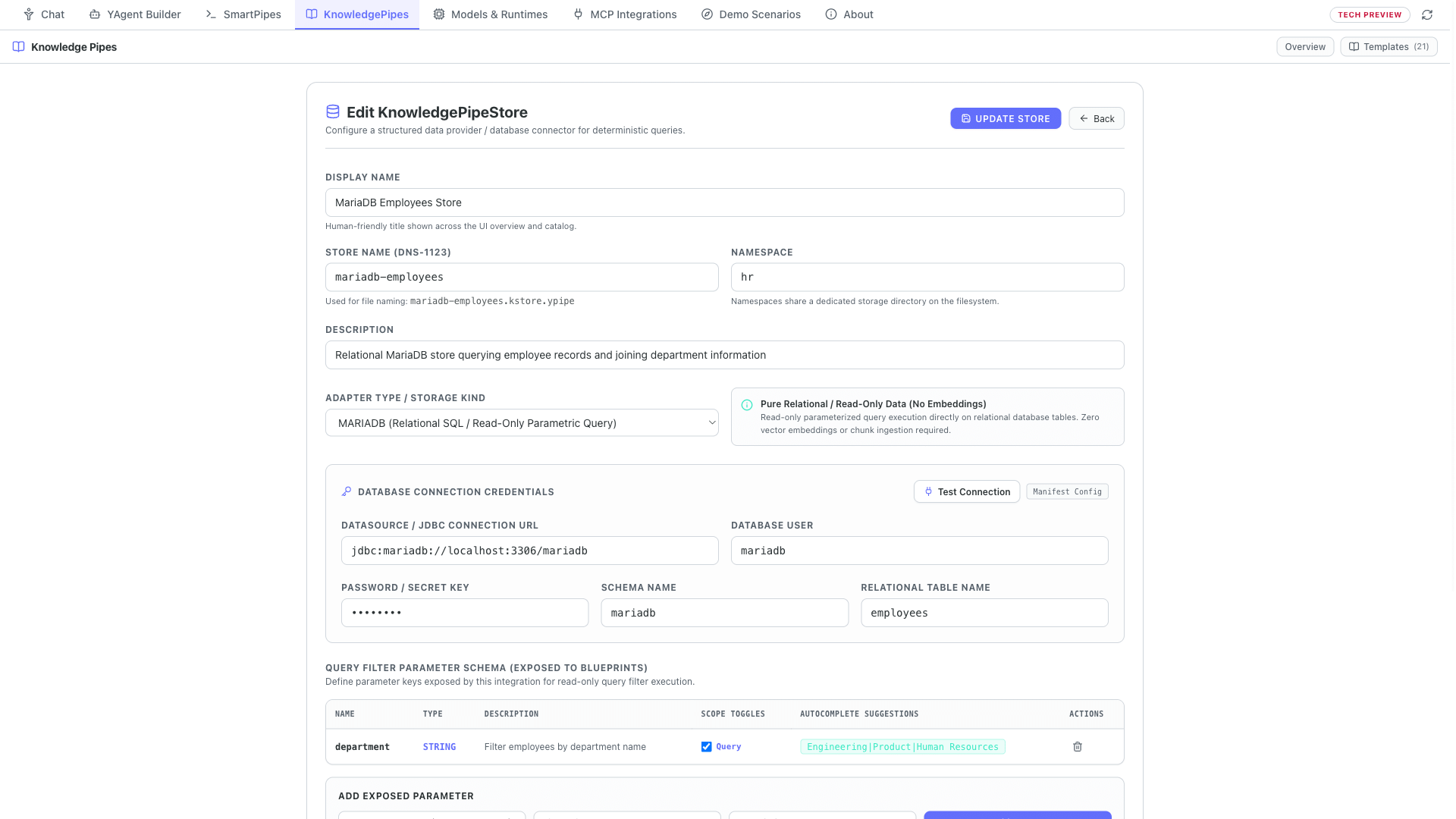Open the Chat tab
Viewport: 1456px width, 819px height.
coord(44,14)
